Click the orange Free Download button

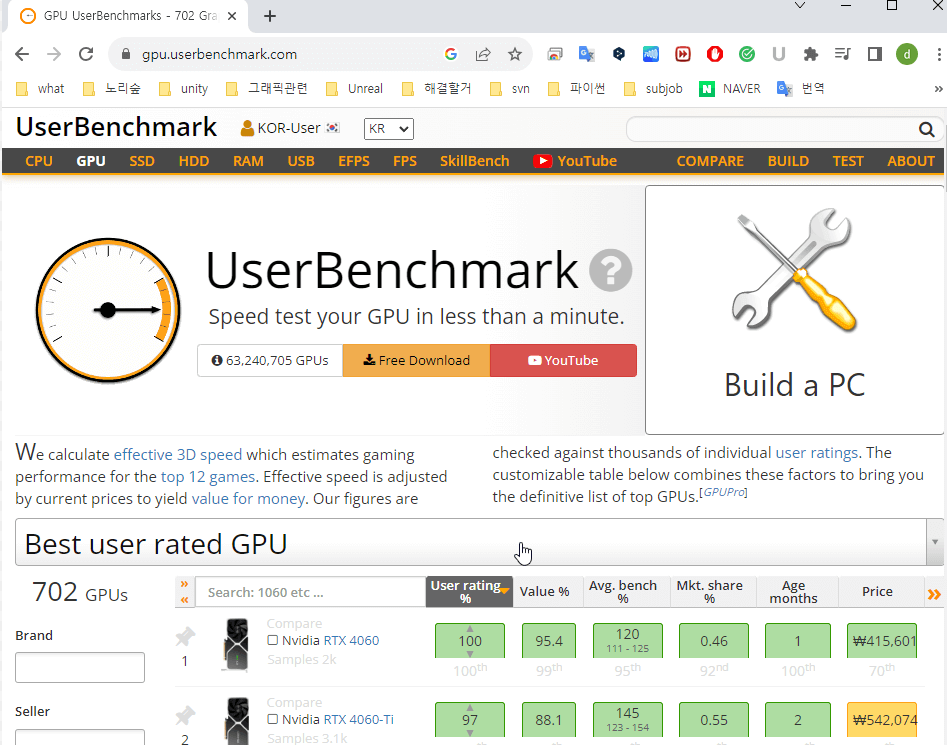coord(416,360)
